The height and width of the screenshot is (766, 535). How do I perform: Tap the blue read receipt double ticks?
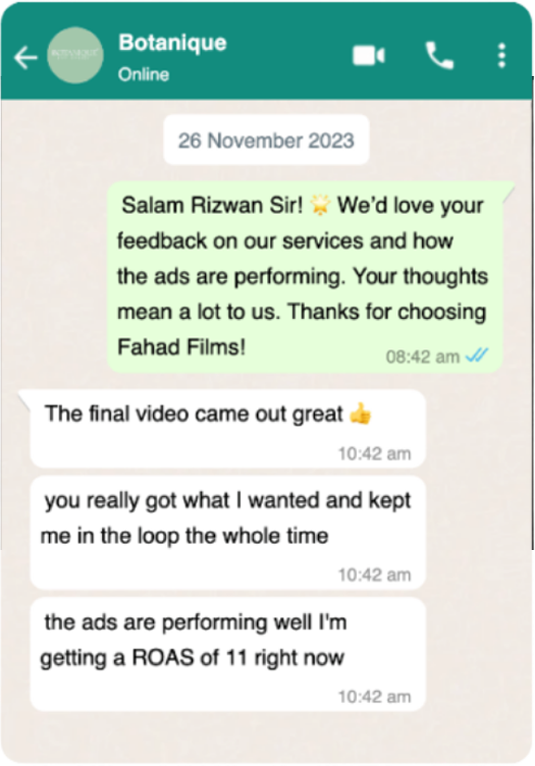coord(477,356)
